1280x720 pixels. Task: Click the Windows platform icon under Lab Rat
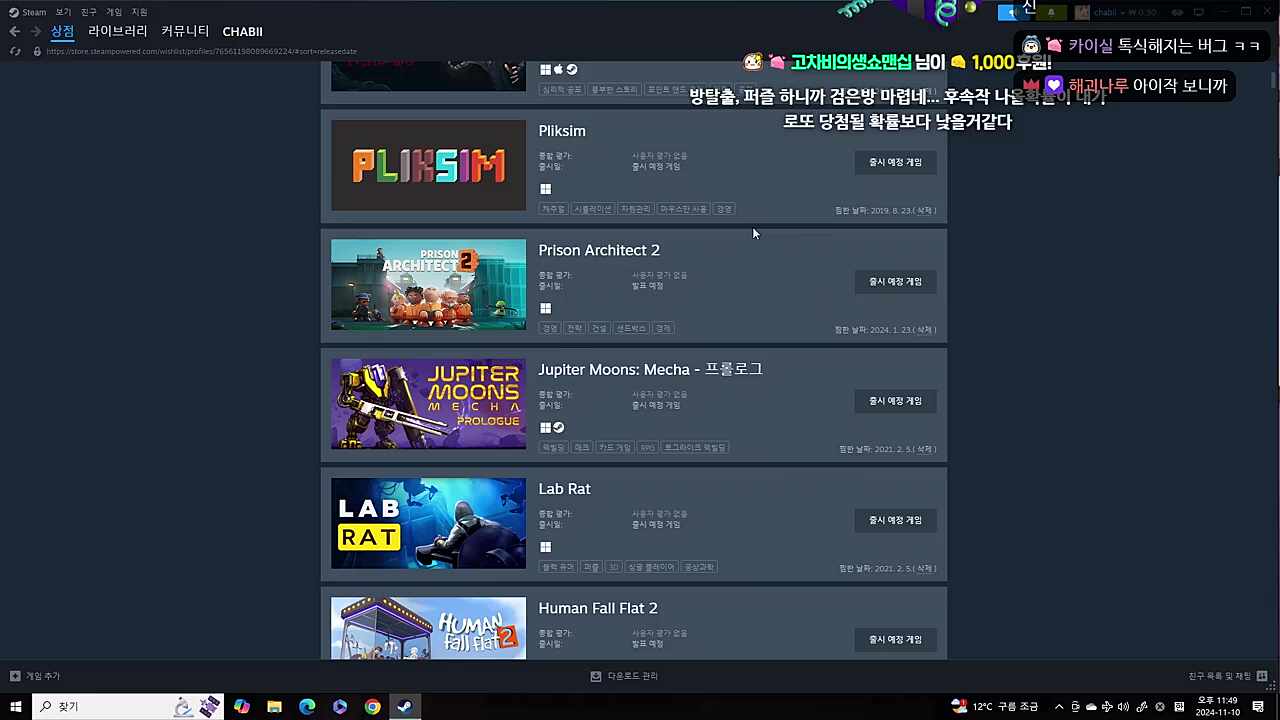click(545, 547)
